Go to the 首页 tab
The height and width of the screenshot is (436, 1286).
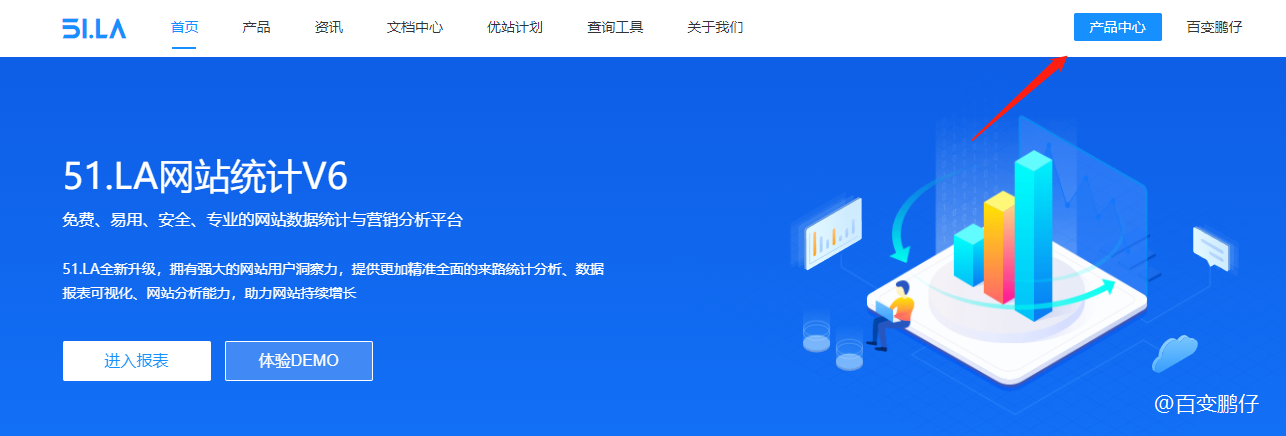tap(184, 28)
